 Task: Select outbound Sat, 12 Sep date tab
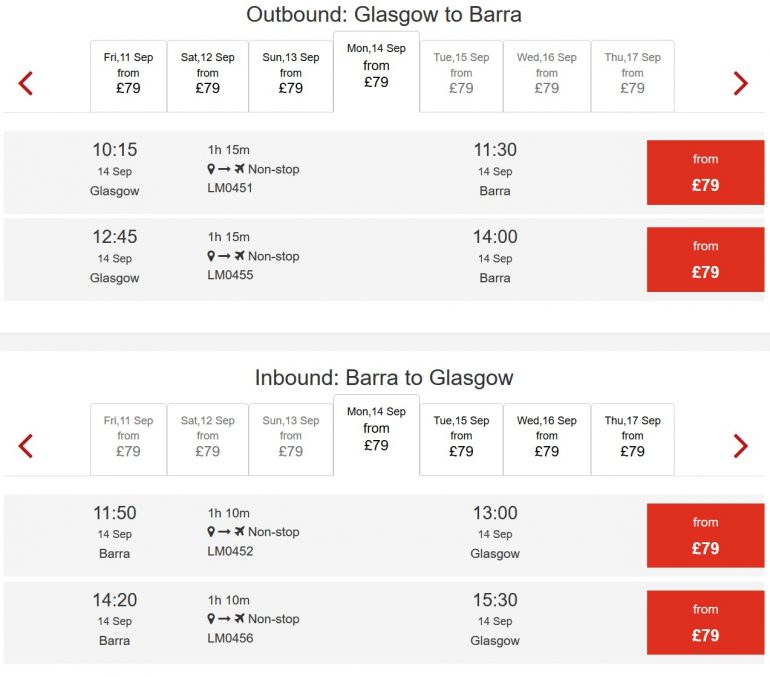pos(207,75)
